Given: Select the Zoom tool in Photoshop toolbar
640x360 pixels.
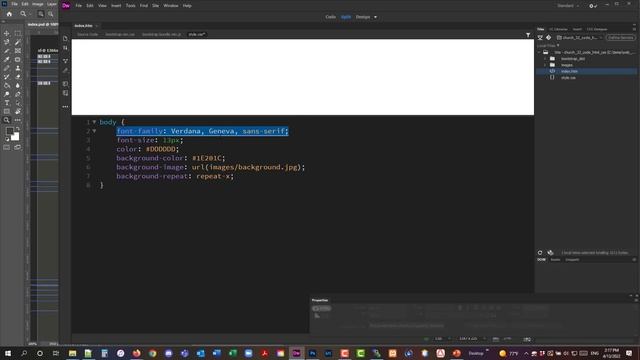Looking at the screenshot, I should click(7, 120).
